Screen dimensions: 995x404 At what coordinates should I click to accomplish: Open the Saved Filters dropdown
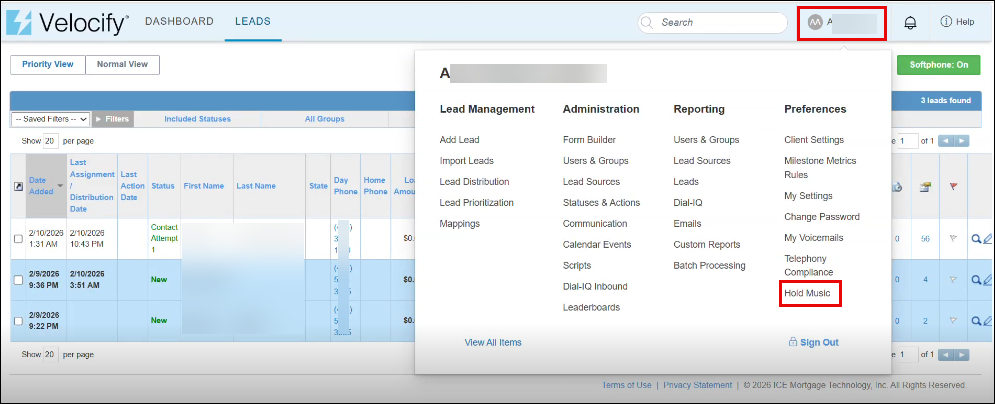tap(51, 119)
